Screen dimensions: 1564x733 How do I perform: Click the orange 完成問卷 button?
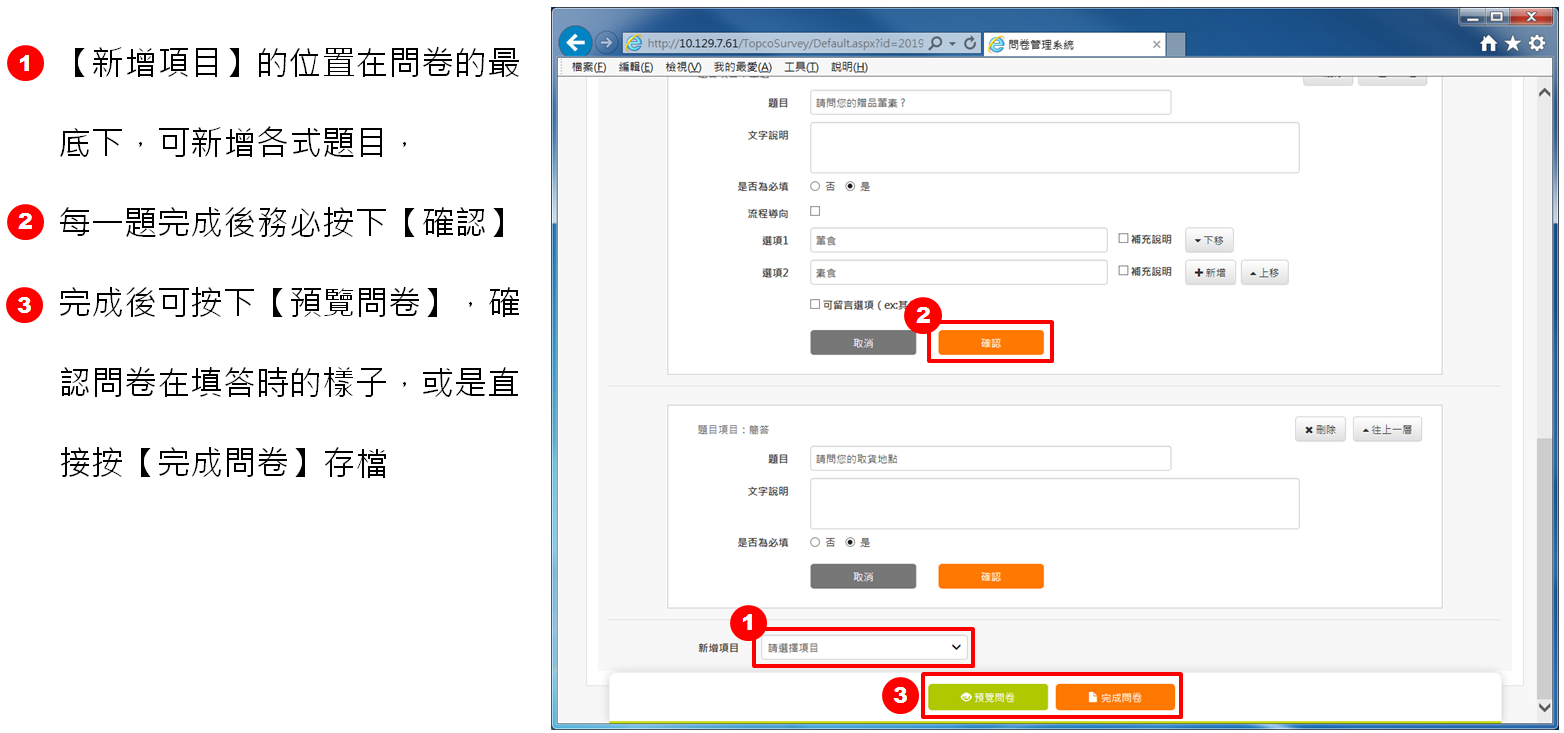[1114, 697]
